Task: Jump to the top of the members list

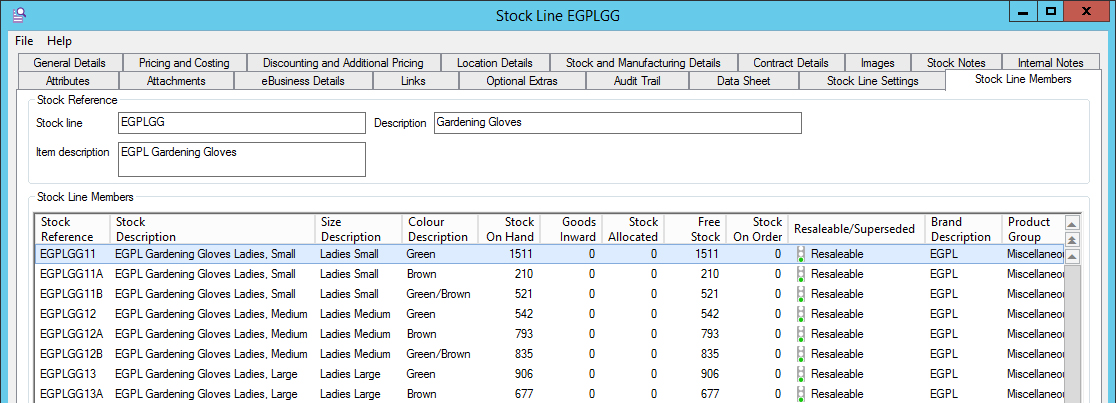Action: [x=1072, y=223]
